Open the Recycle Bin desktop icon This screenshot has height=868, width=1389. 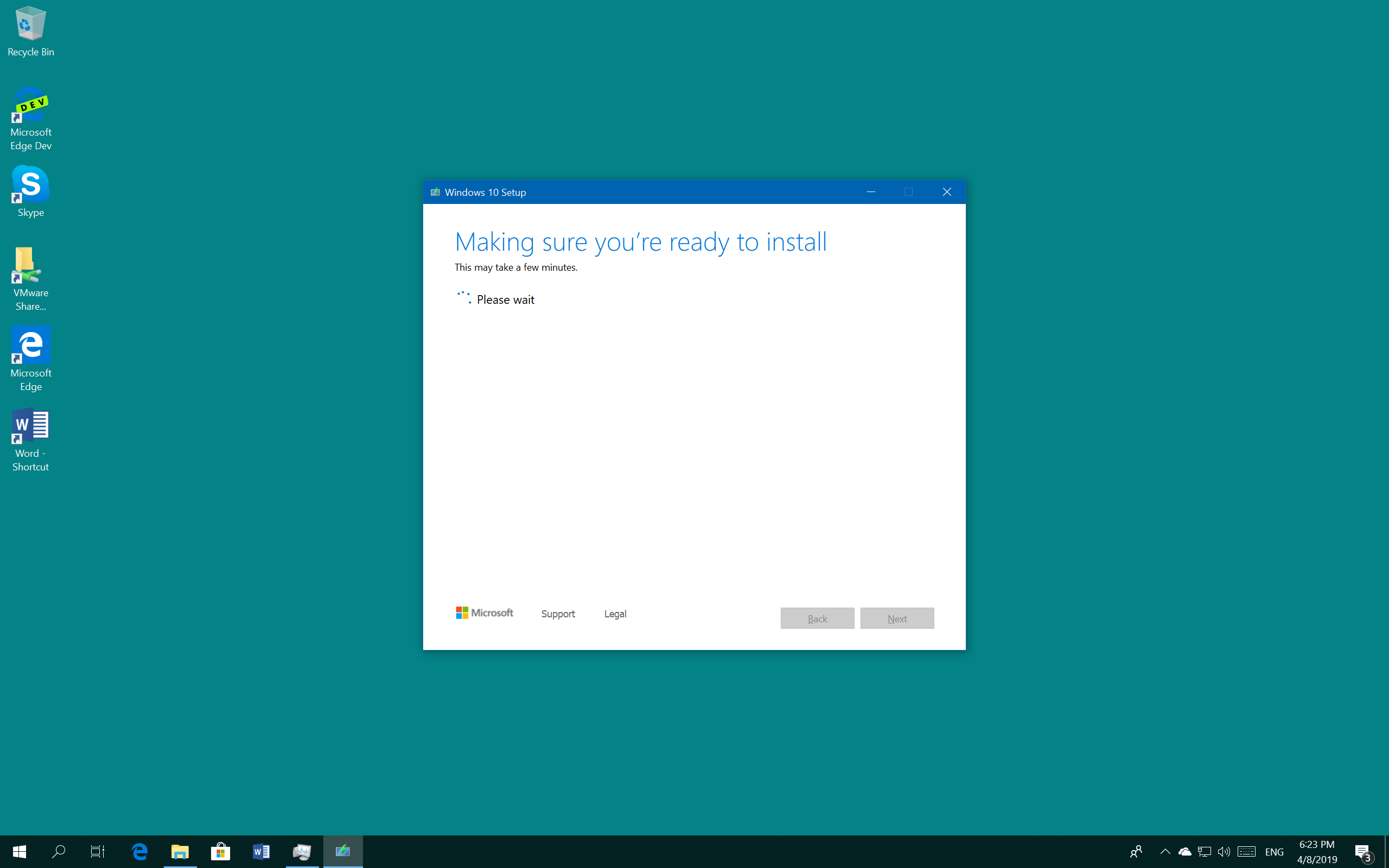tap(30, 31)
